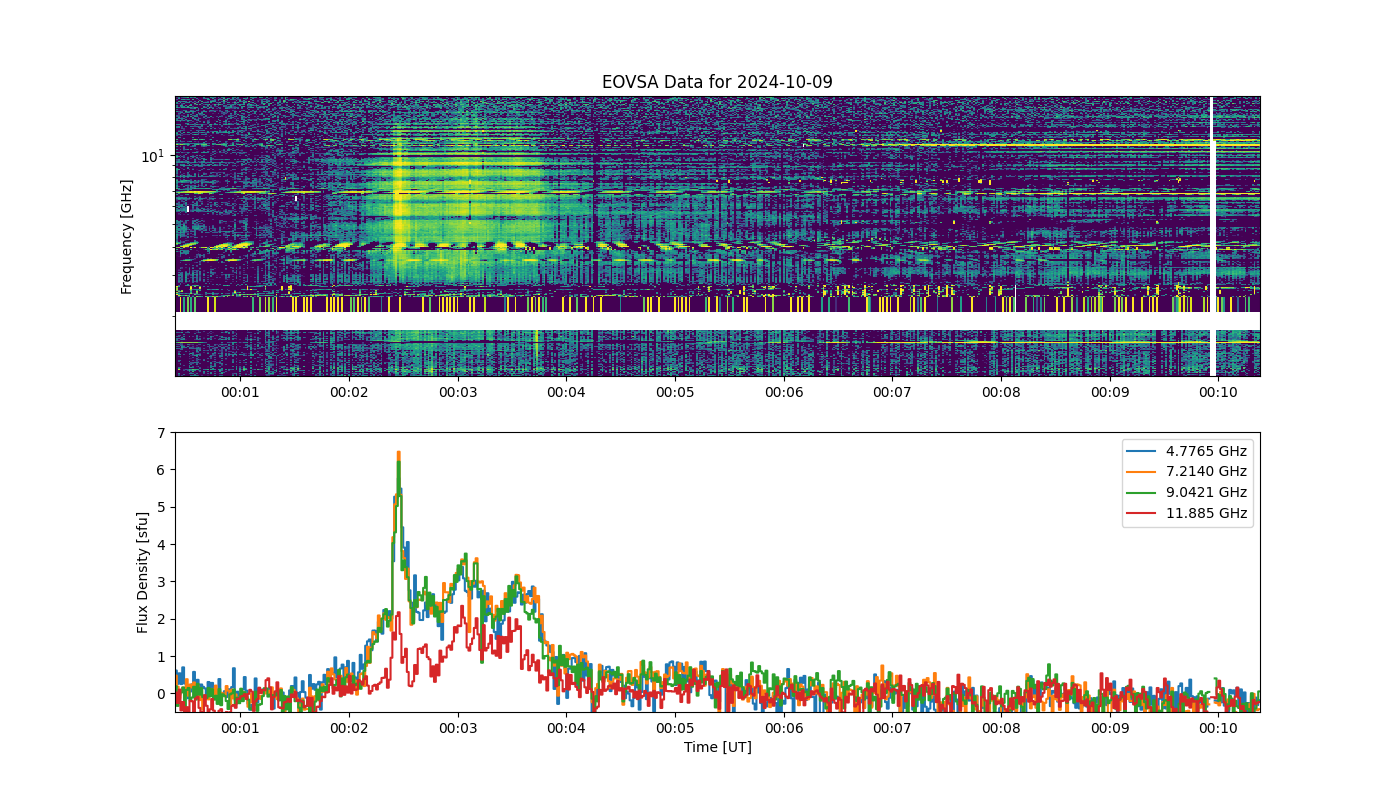
Task: Click '00:06' under the flux density plot
Action: (x=784, y=728)
